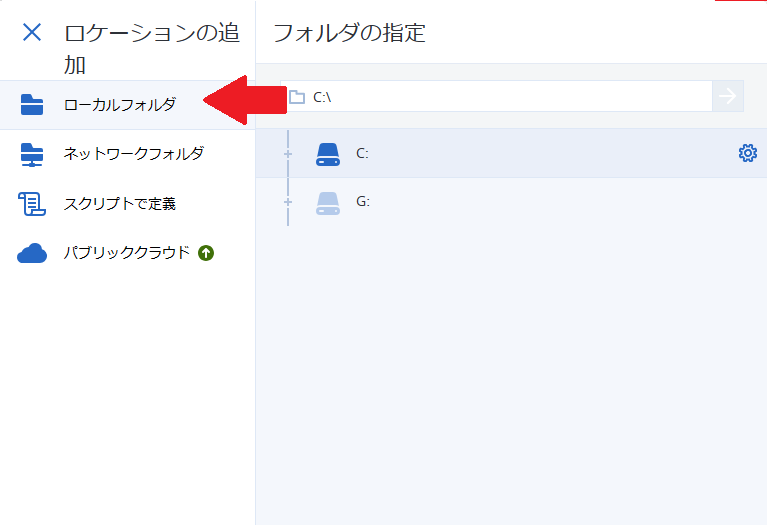Close the ロケーションの追加 panel with X
The width and height of the screenshot is (767, 525).
pos(32,32)
